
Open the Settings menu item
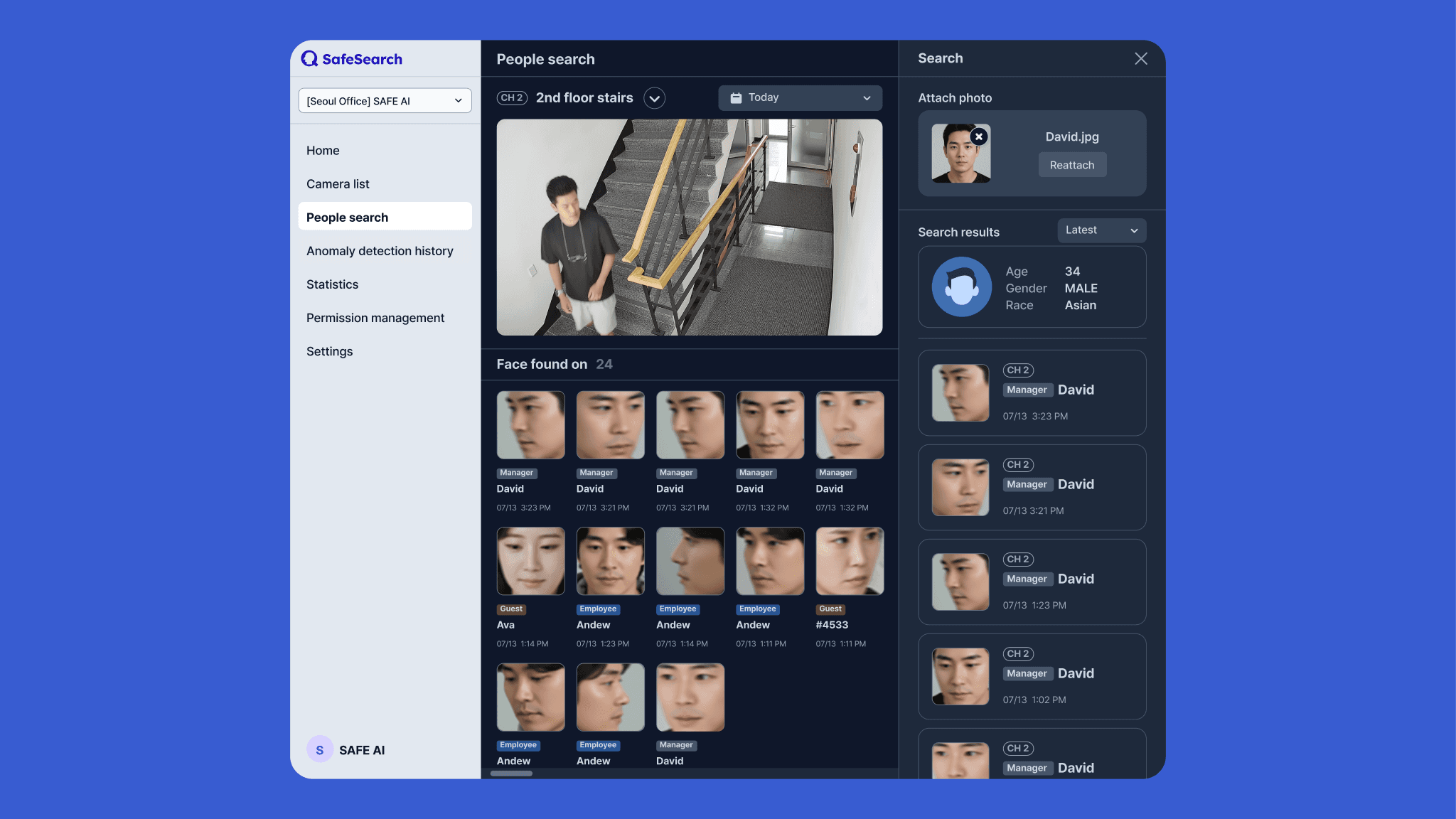pos(329,351)
